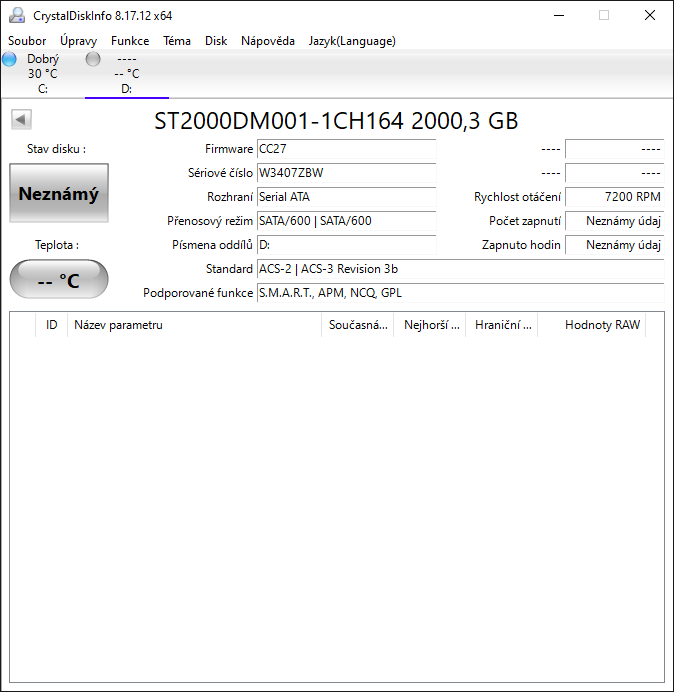Screen dimensions: 674x692
Task: Click the serial number field W3407ZBW
Action: (x=346, y=173)
